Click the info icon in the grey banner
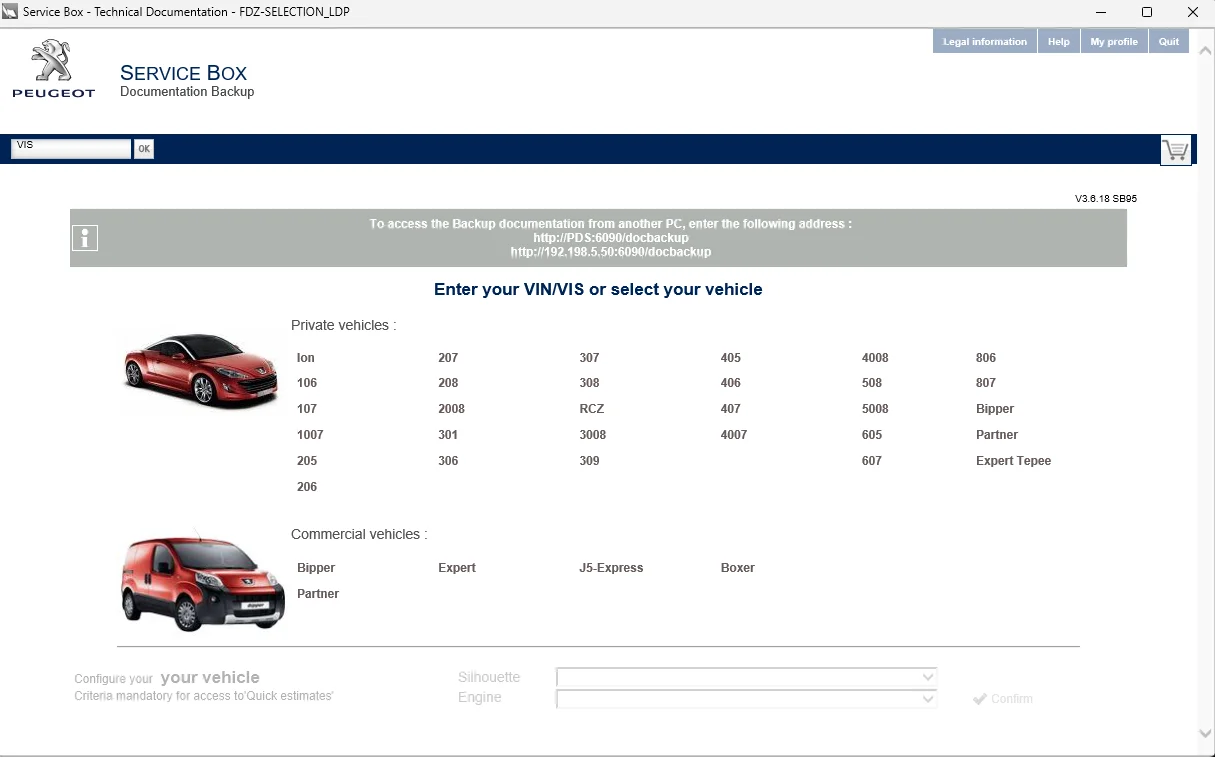The width and height of the screenshot is (1215, 757). point(85,238)
